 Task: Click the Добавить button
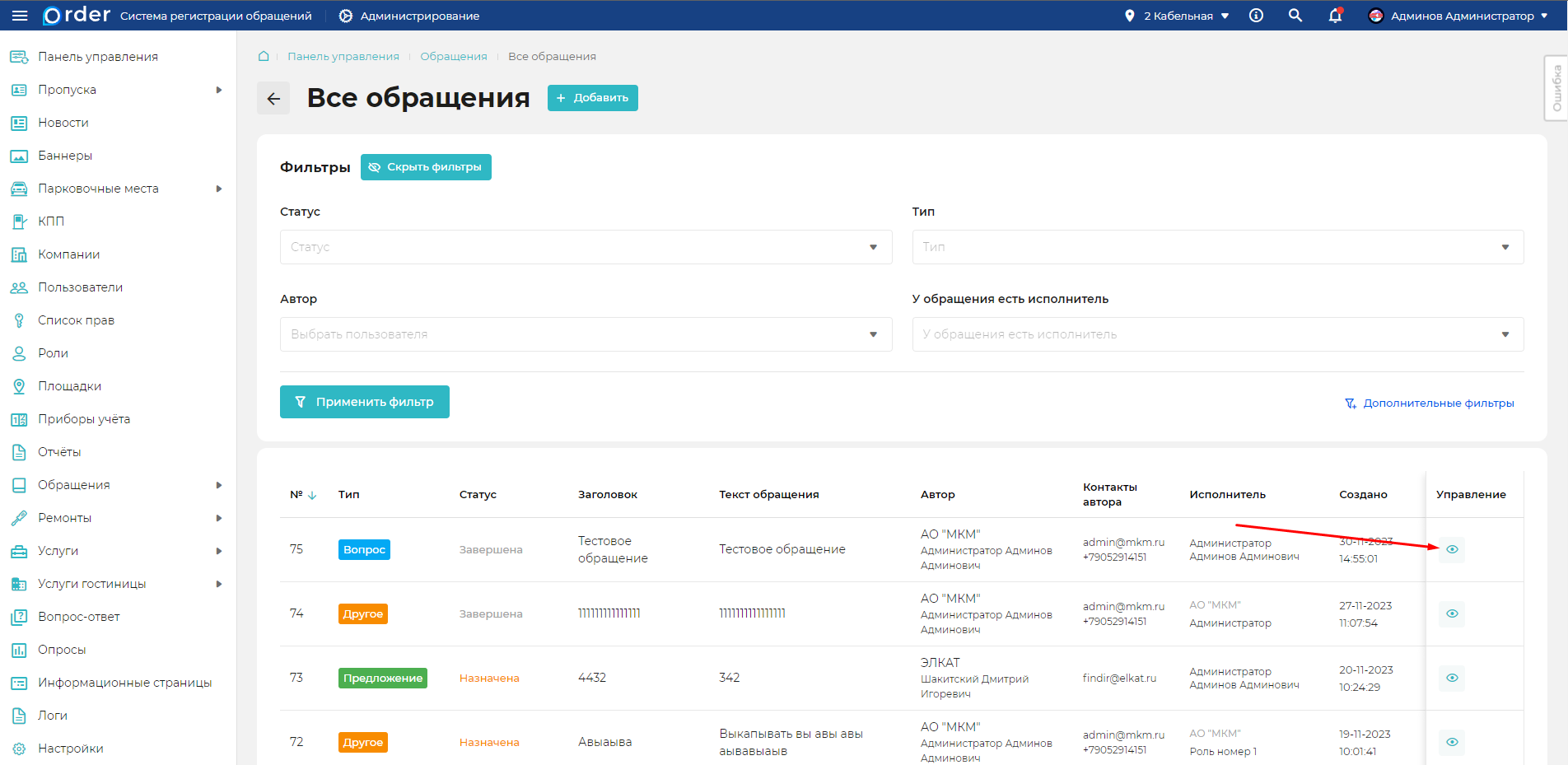coord(592,98)
